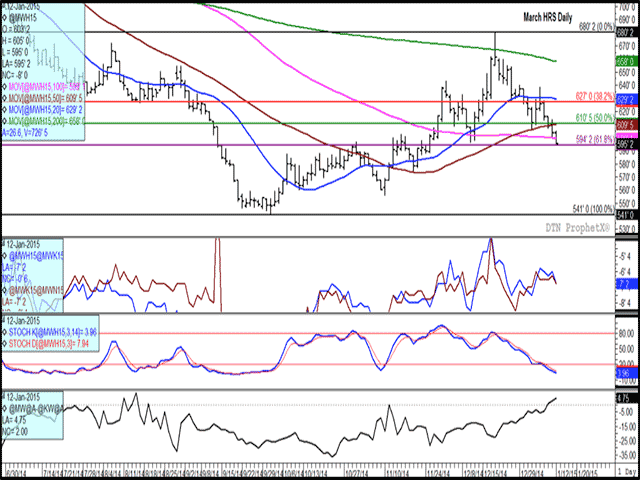This screenshot has width=640, height=480.
Task: Click the green "610'5 (50.0%)" retracement label
Action: coord(597,118)
